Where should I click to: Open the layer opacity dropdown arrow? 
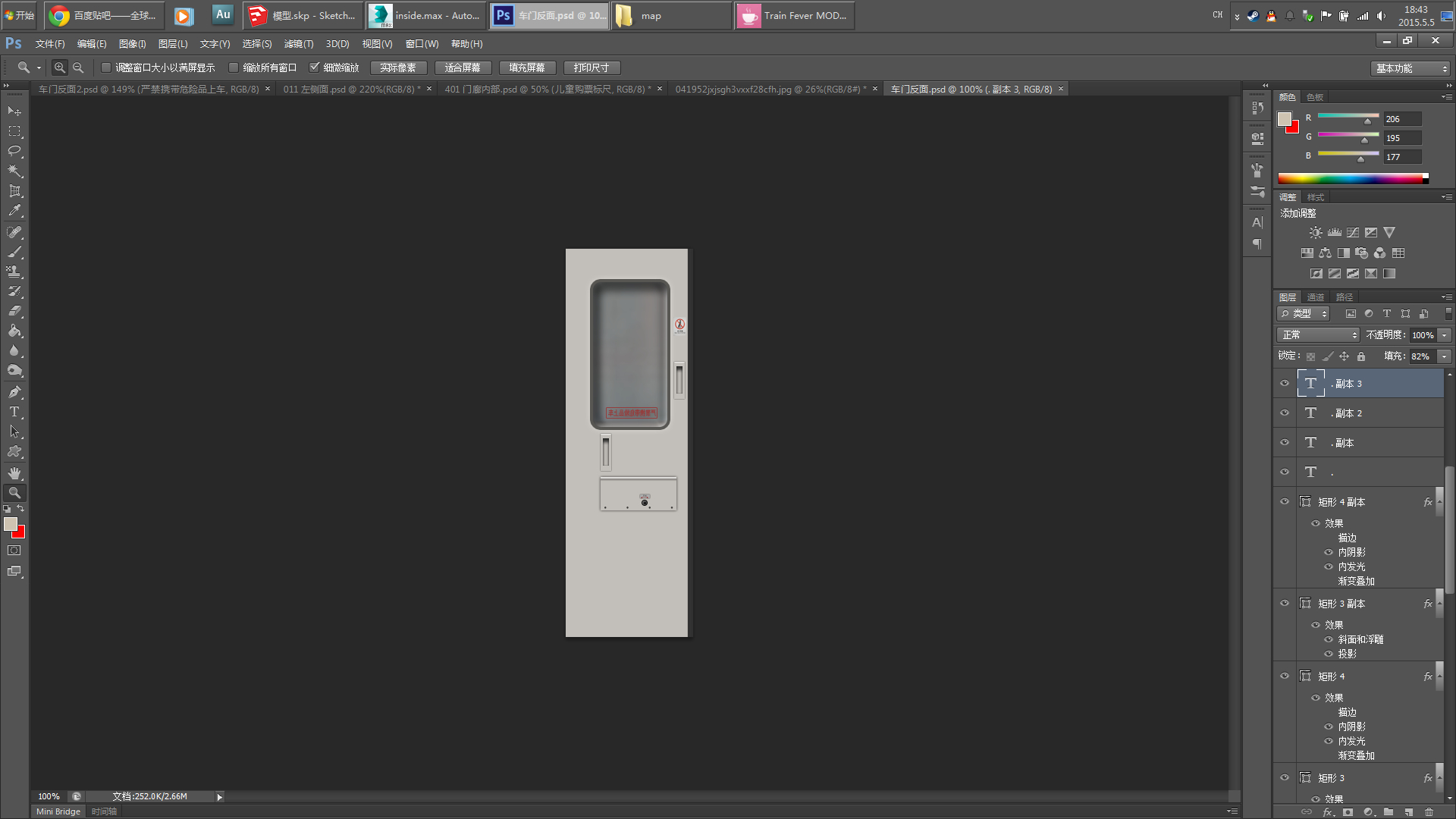1445,334
